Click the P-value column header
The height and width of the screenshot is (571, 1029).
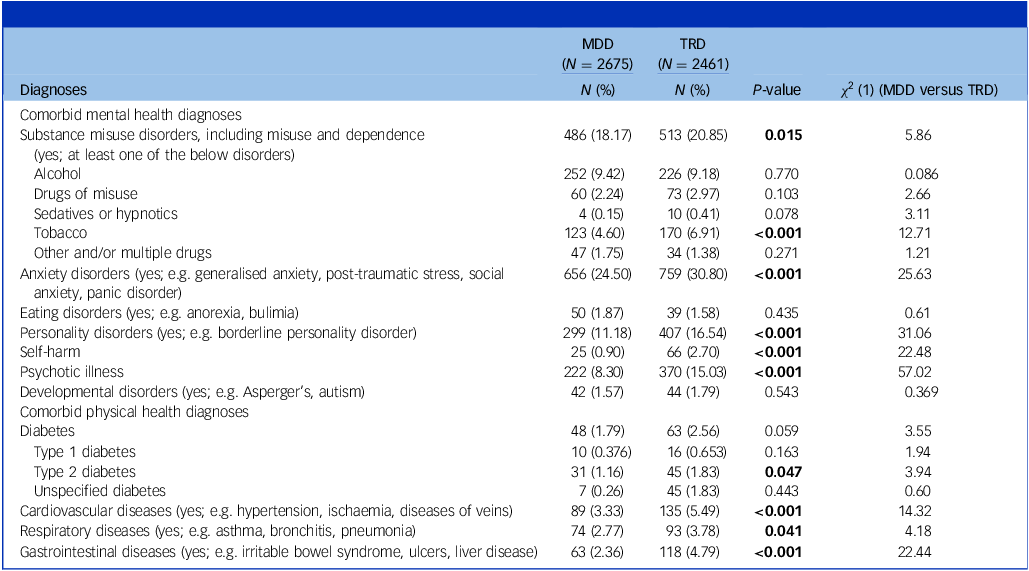coord(777,90)
